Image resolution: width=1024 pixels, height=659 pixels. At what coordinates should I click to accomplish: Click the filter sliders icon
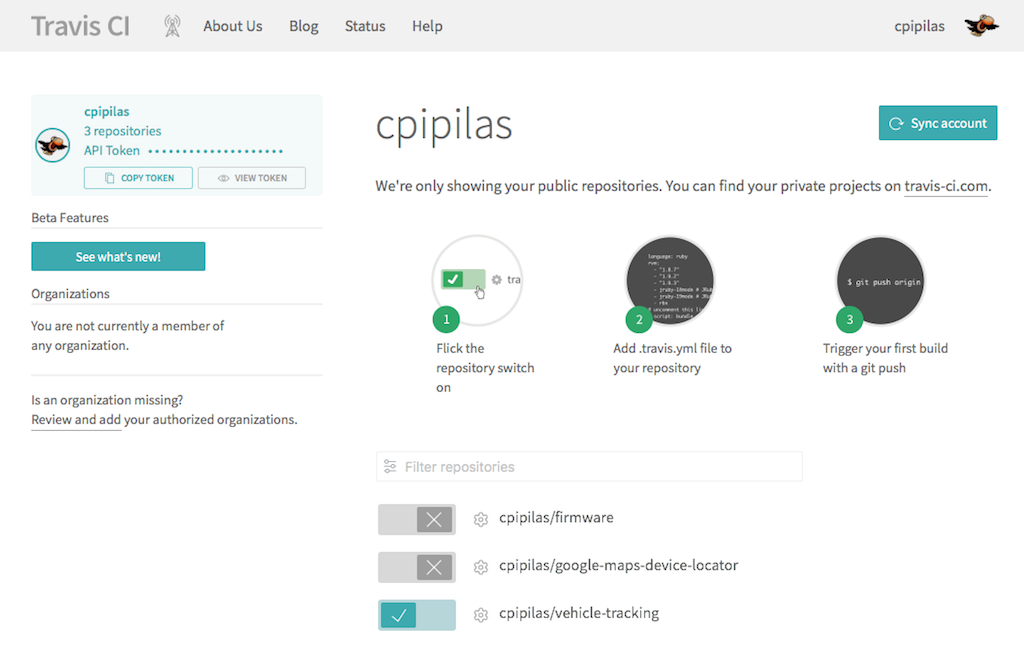click(390, 466)
